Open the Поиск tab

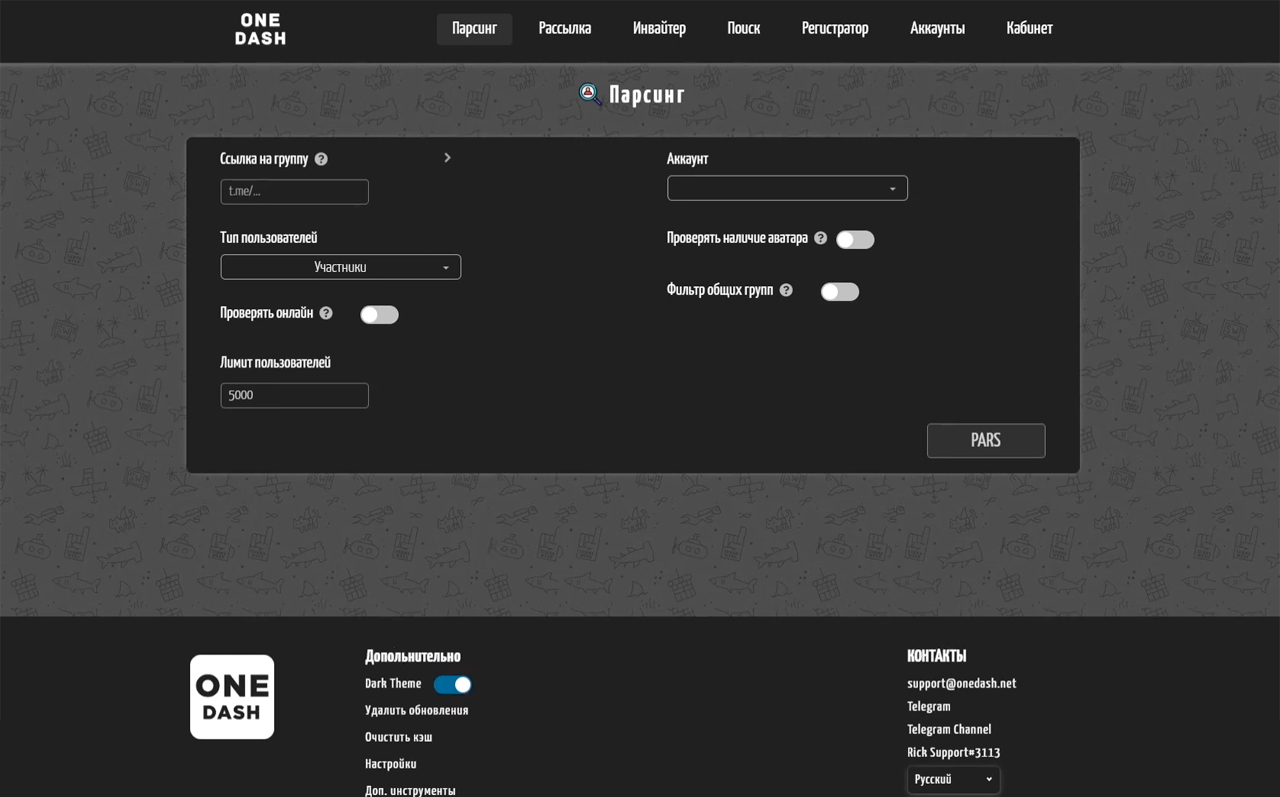(743, 29)
